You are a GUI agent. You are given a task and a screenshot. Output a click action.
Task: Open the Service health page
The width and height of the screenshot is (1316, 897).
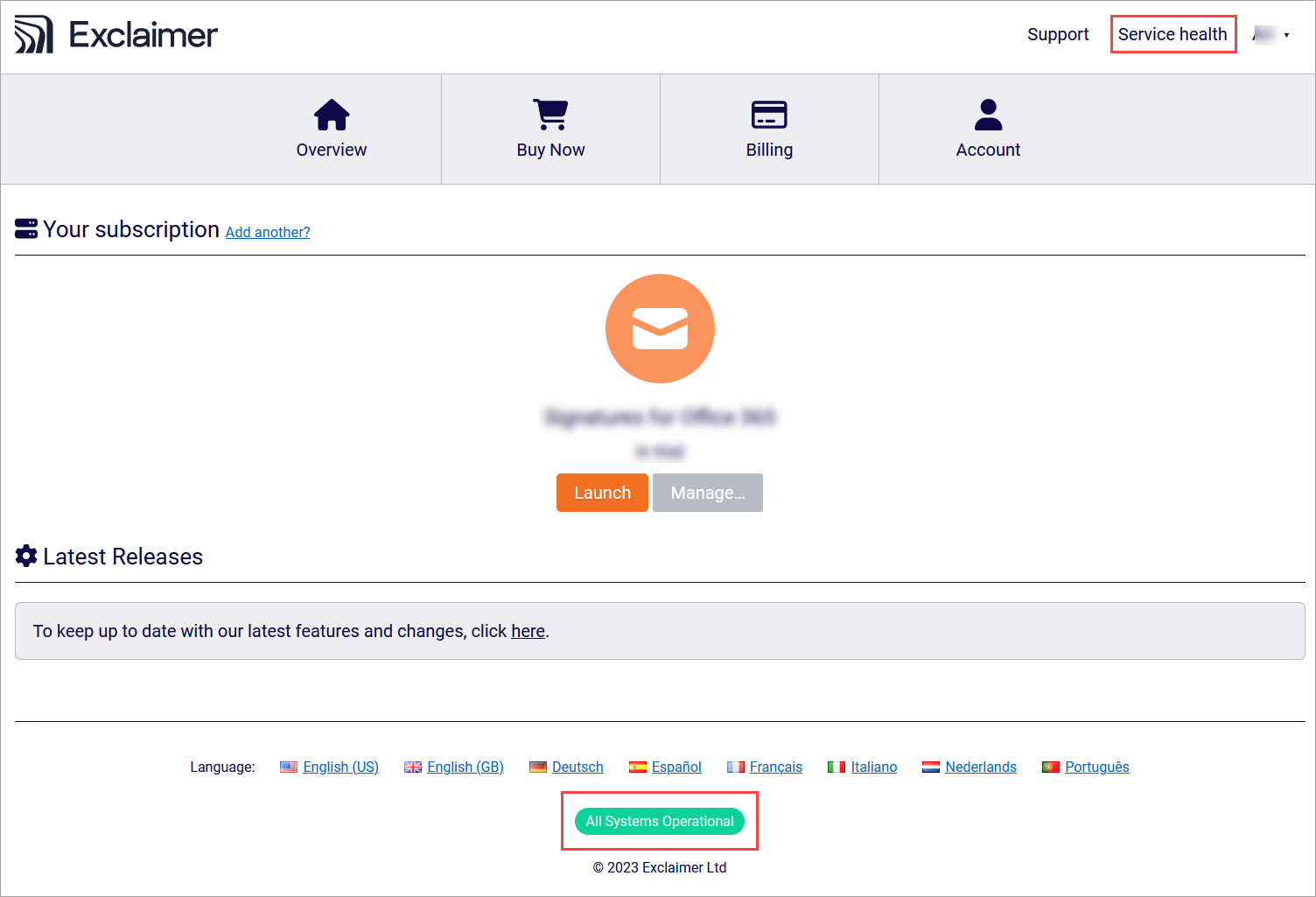pyautogui.click(x=1173, y=34)
